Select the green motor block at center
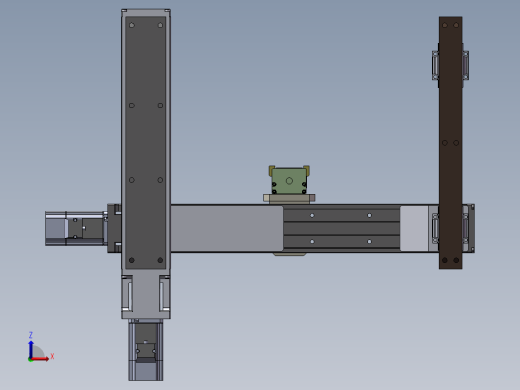520x390 pixels. 289,181
